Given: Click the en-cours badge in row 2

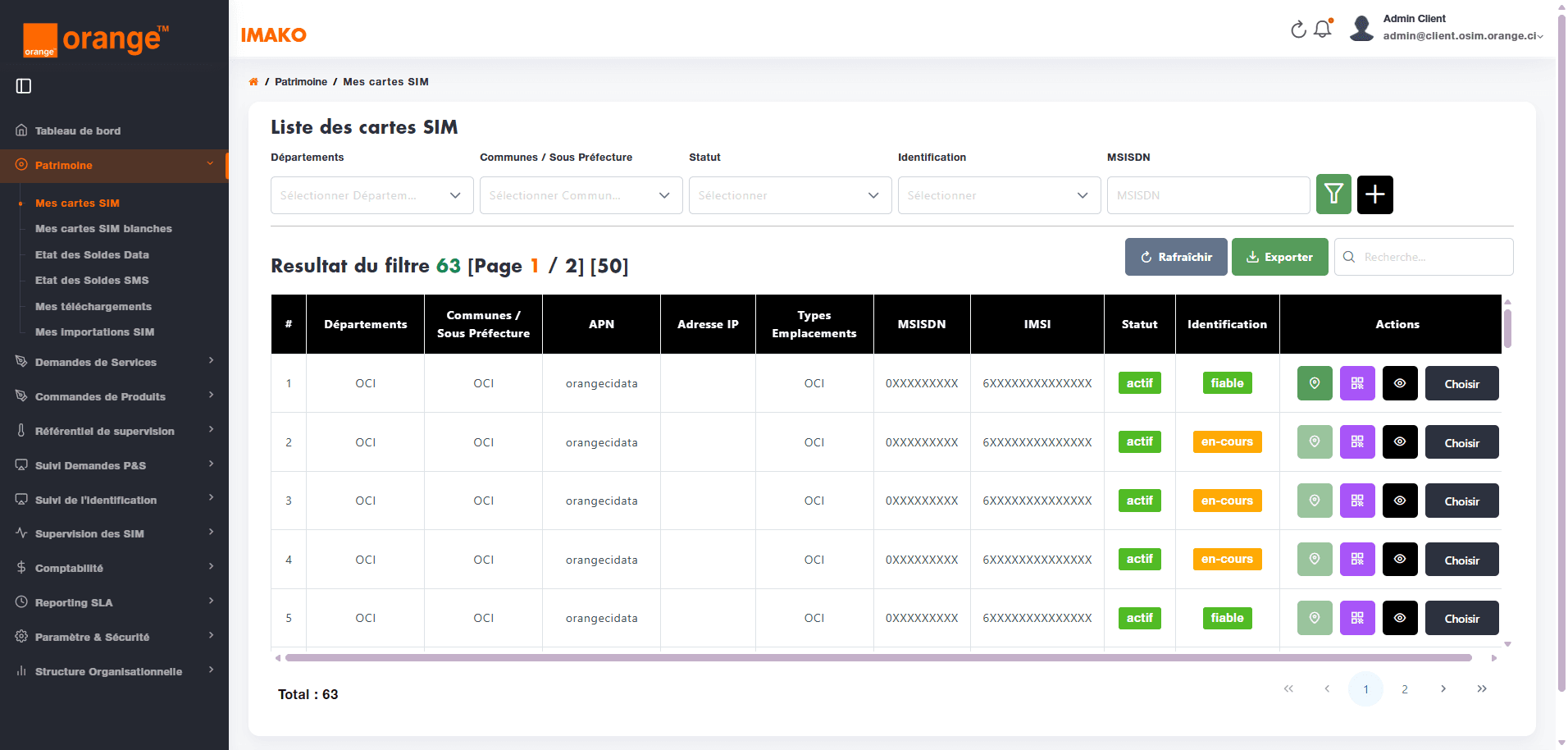Looking at the screenshot, I should tap(1227, 441).
